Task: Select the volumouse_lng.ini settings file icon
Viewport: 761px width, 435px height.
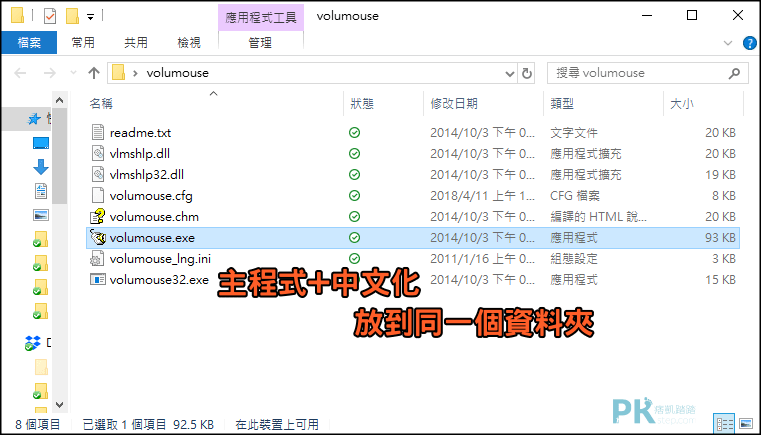Action: [98, 259]
